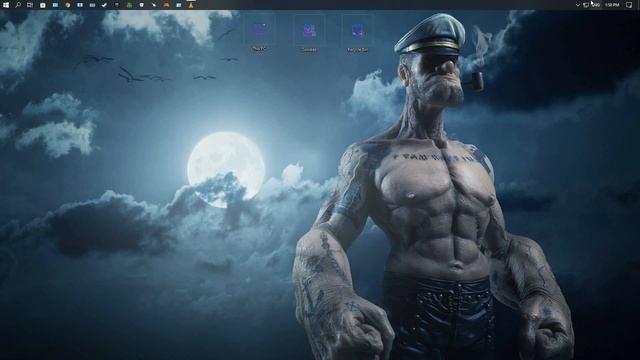Image resolution: width=640 pixels, height=360 pixels.
Task: Open the green taskbar app icon
Action: click(x=129, y=5)
